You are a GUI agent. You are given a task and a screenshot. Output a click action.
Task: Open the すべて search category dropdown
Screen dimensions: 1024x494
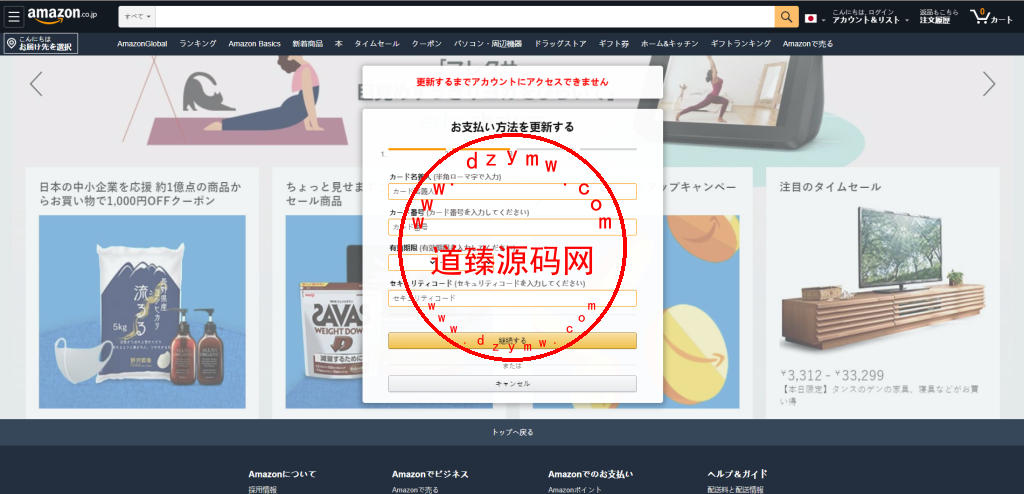138,16
